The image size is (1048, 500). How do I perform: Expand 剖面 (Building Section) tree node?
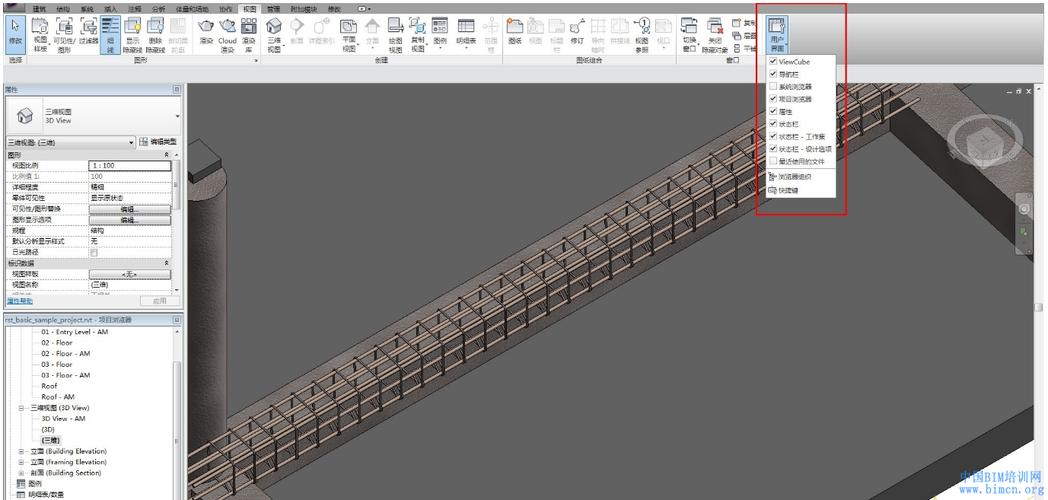(22, 473)
